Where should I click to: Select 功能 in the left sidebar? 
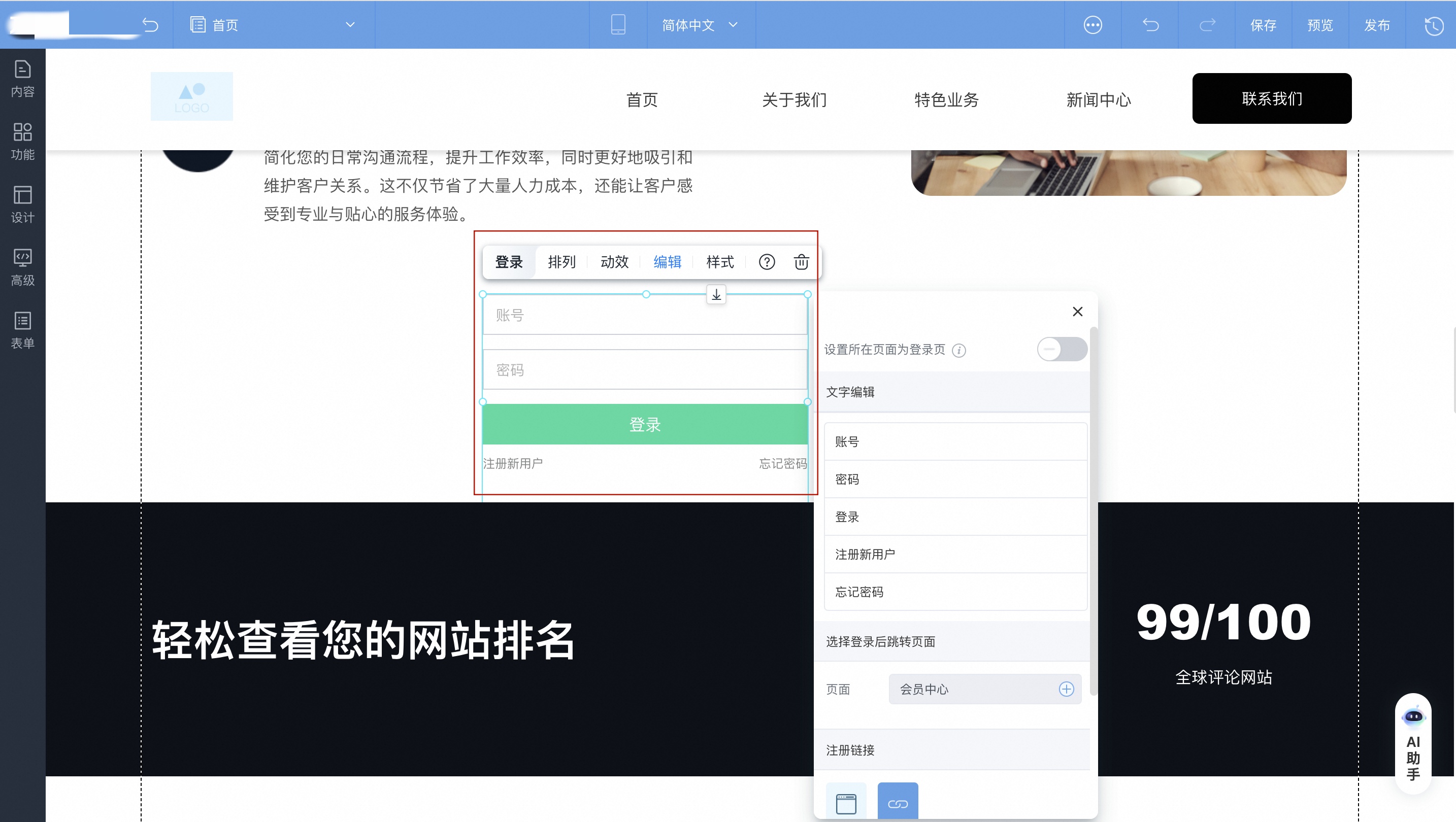point(23,141)
